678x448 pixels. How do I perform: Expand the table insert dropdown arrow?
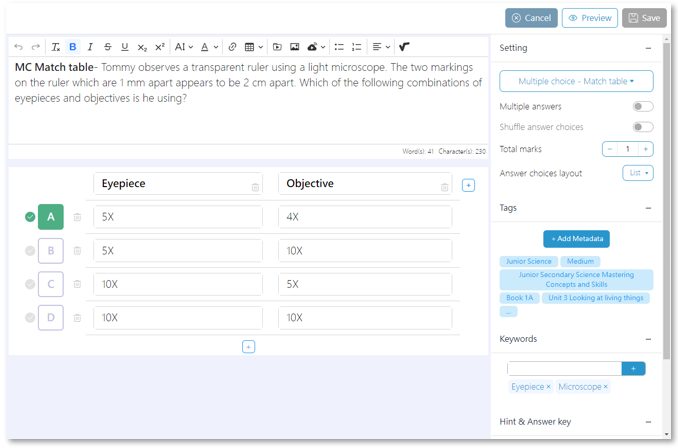pos(260,47)
